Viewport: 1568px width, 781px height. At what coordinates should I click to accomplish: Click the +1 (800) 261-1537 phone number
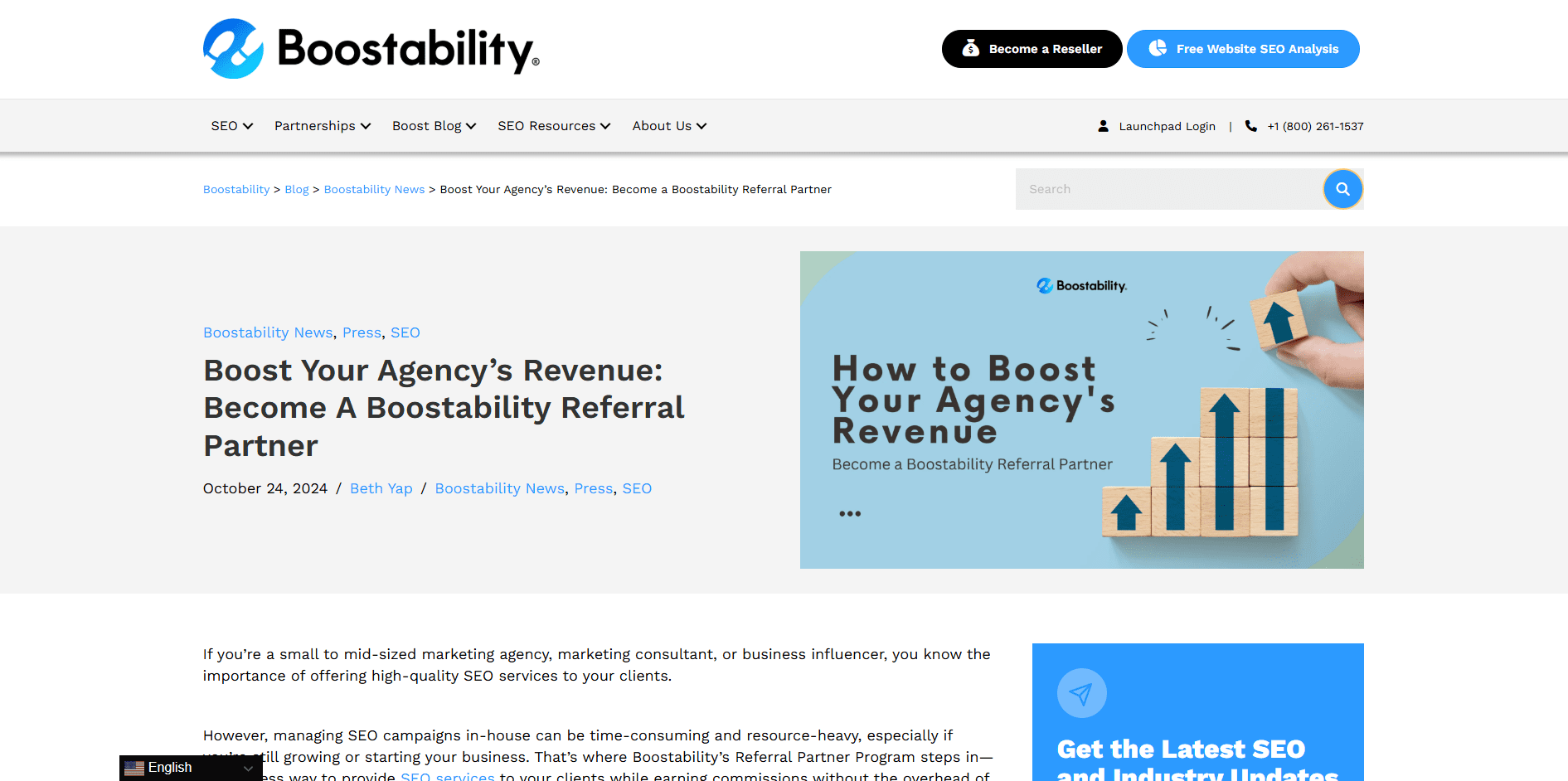coord(1315,126)
